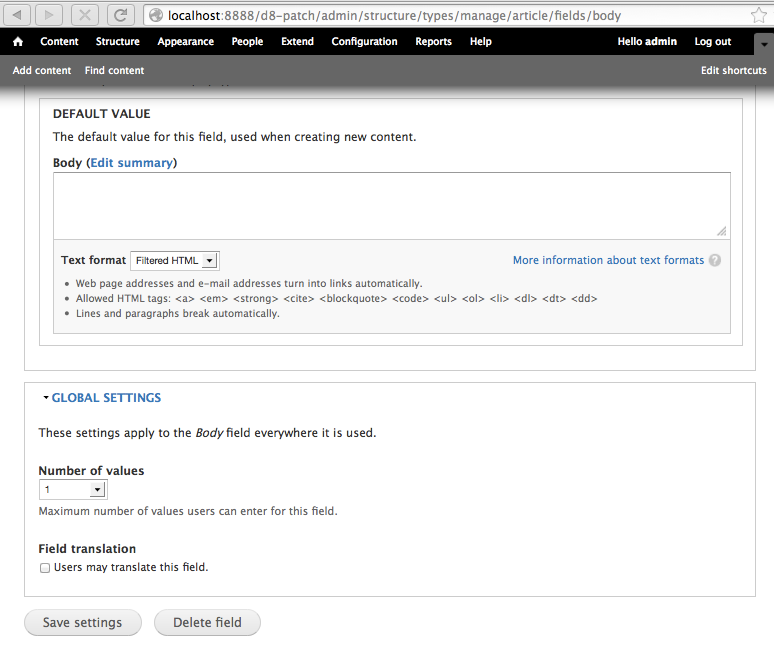Toggle the shortcuts bar arrow tab

763,45
